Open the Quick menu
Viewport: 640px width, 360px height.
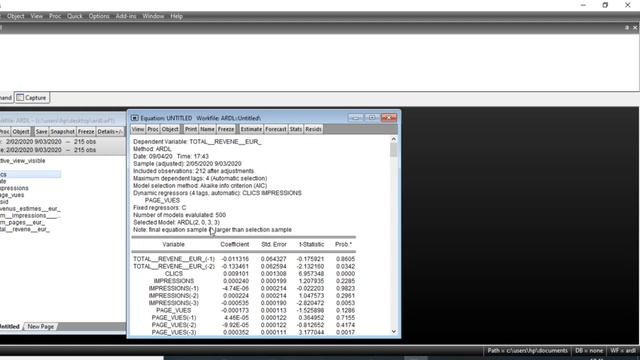click(75, 16)
